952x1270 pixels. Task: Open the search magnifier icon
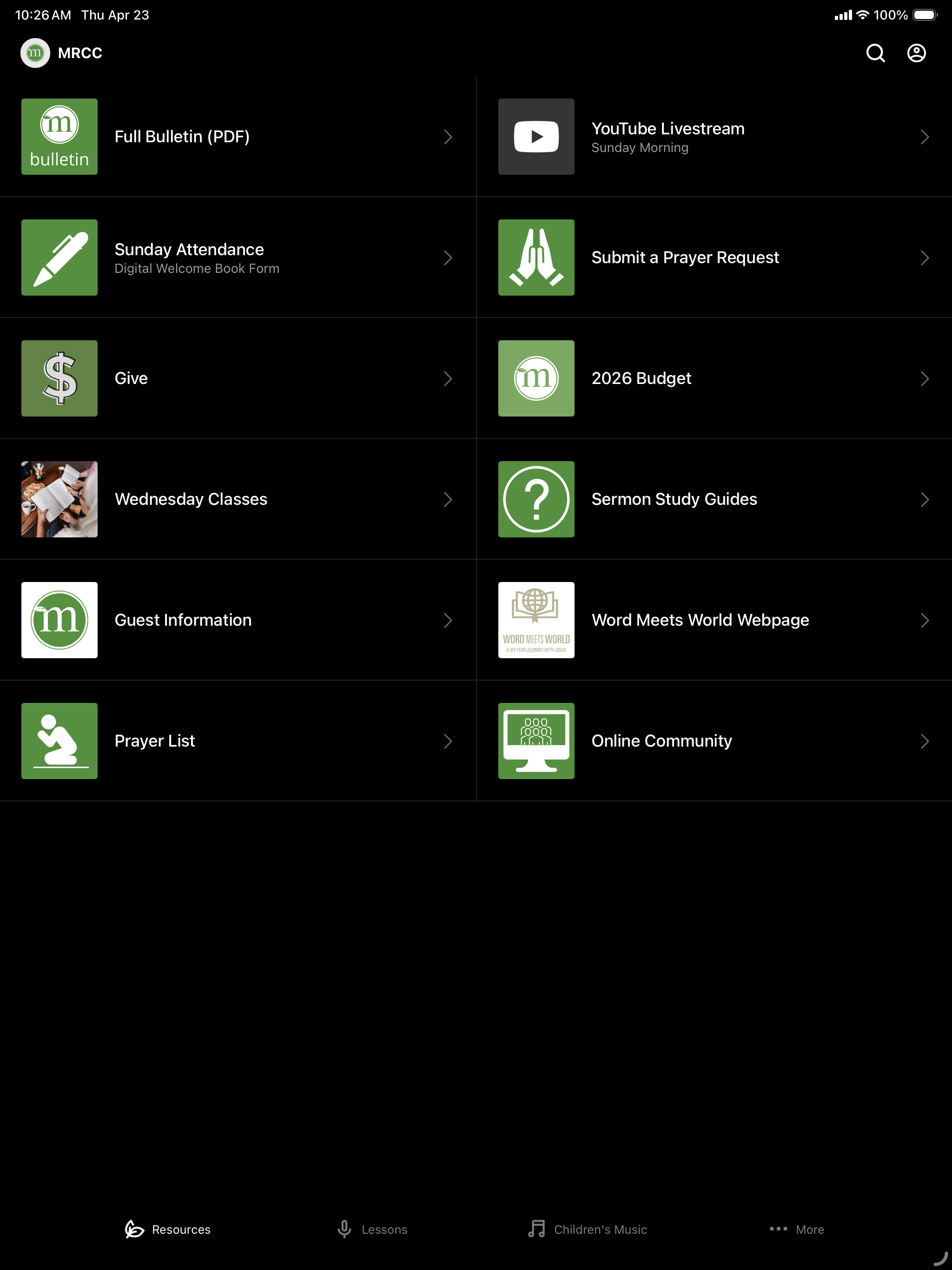coord(875,53)
